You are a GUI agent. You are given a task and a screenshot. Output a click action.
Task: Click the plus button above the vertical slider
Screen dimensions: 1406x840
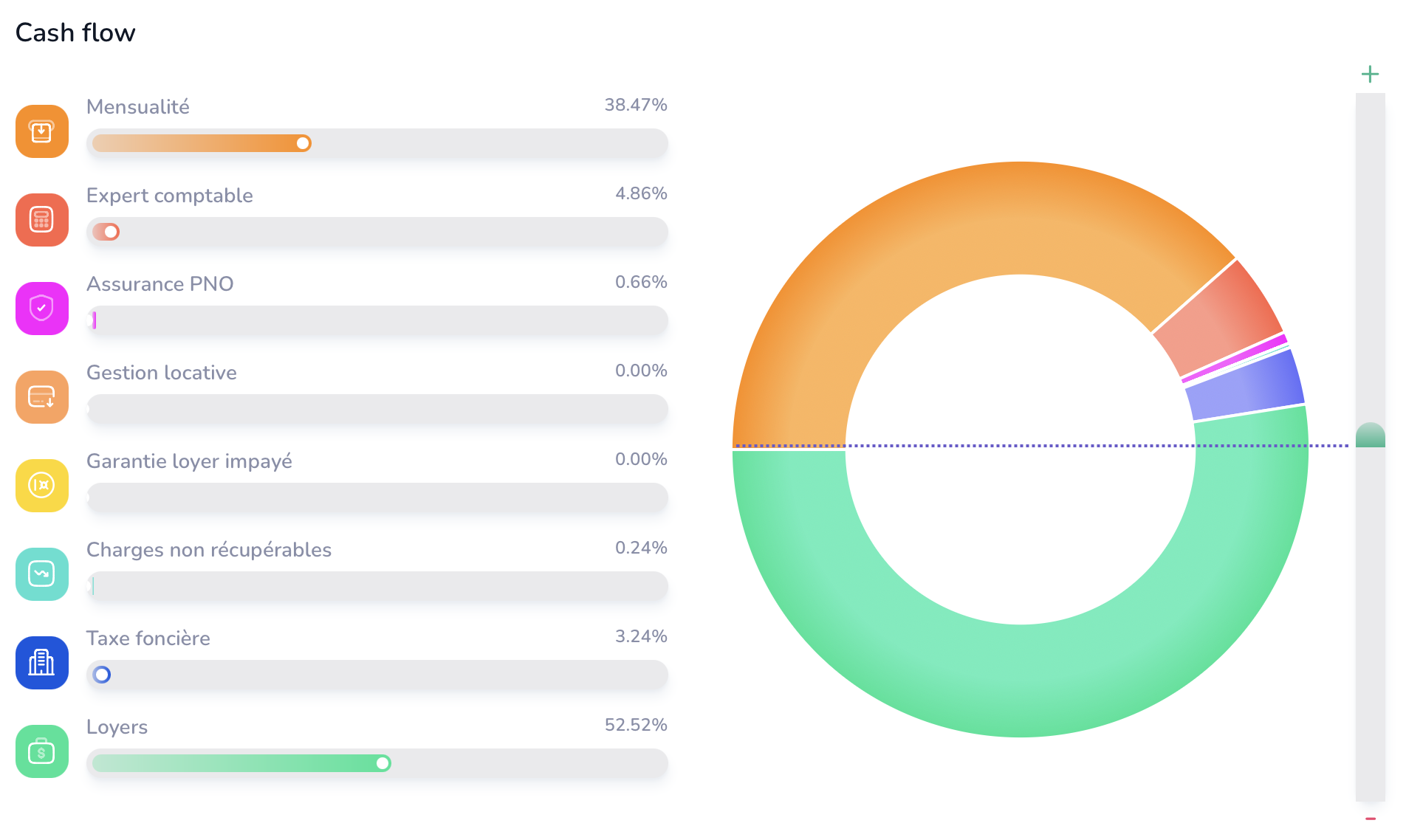(1371, 73)
